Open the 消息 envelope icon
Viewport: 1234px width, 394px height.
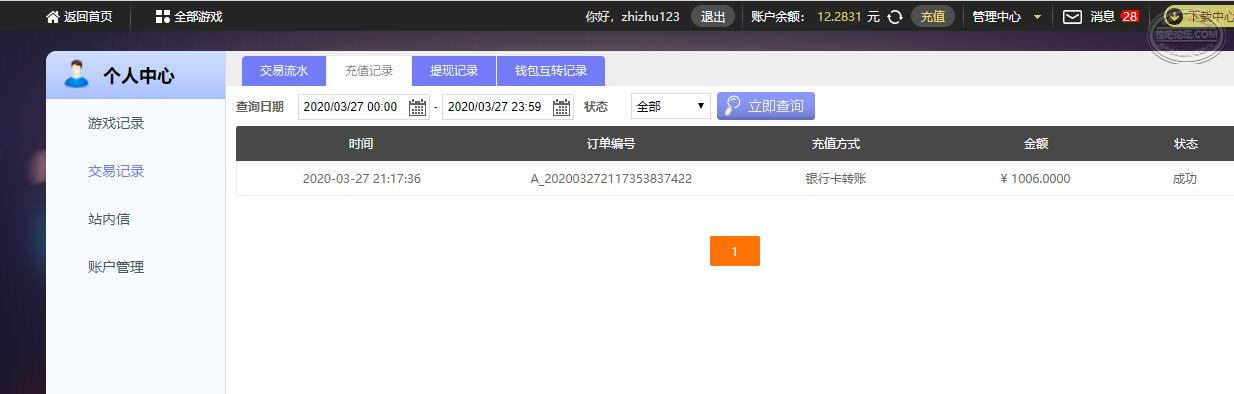(1072, 17)
